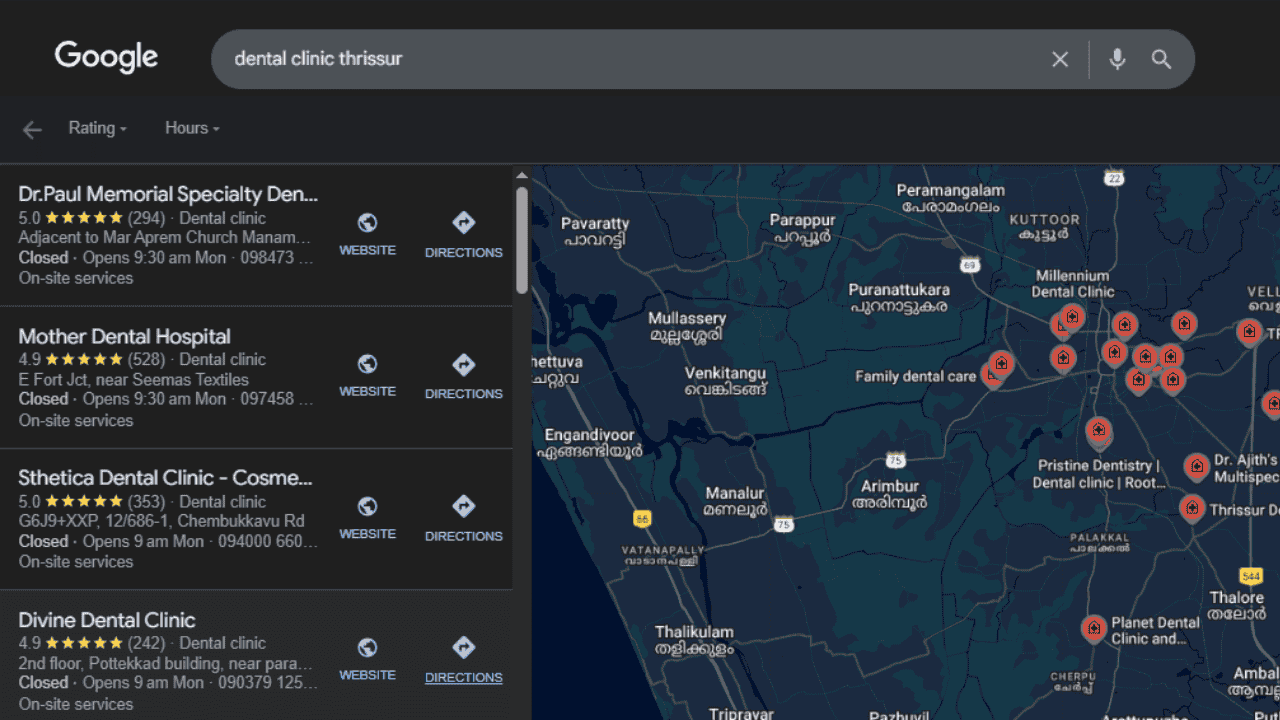Click Planet Dental Clinic map pin
Screen dimensions: 1280x720
pyautogui.click(x=1094, y=629)
